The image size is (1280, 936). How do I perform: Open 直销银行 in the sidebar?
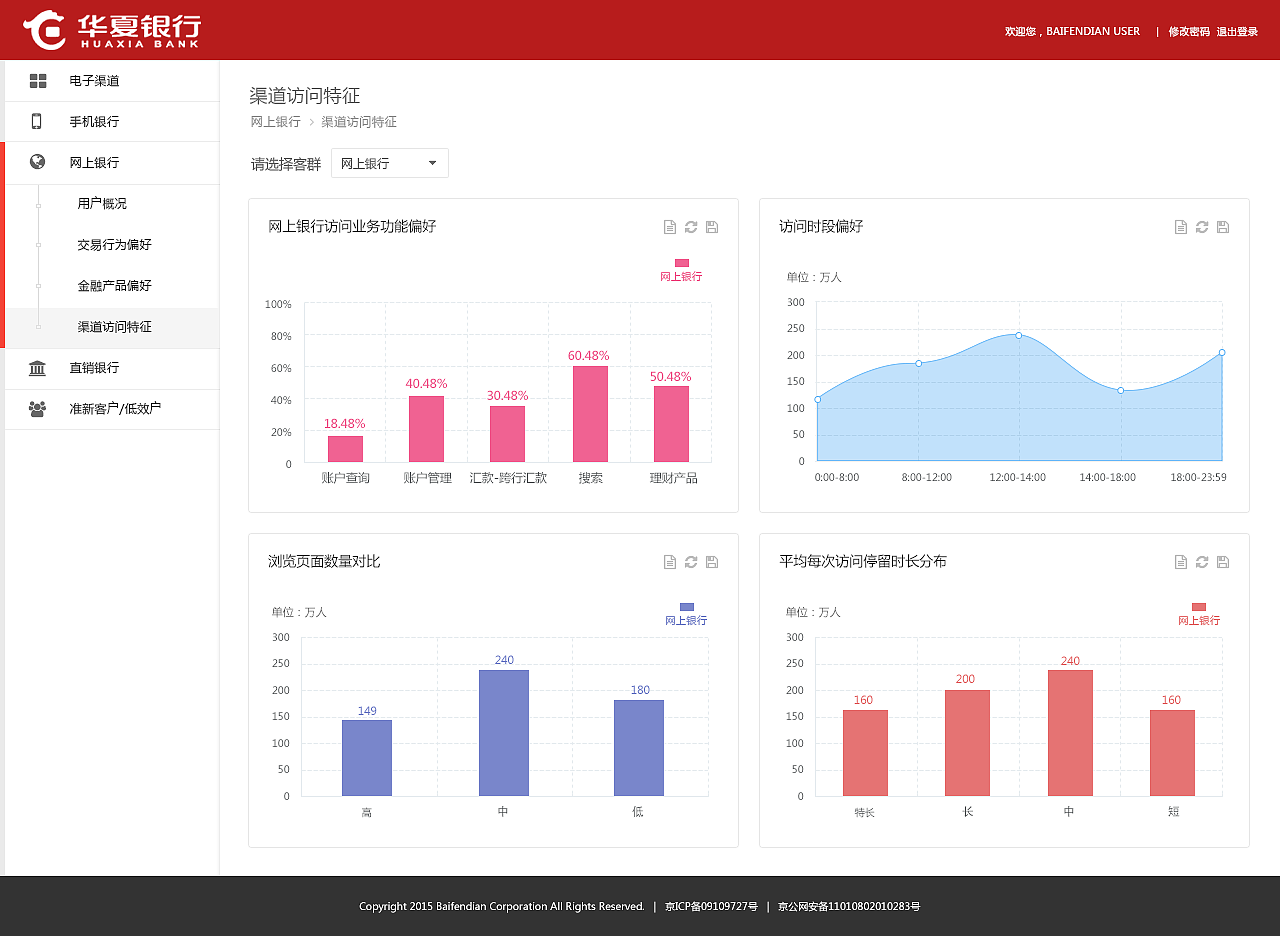(112, 368)
